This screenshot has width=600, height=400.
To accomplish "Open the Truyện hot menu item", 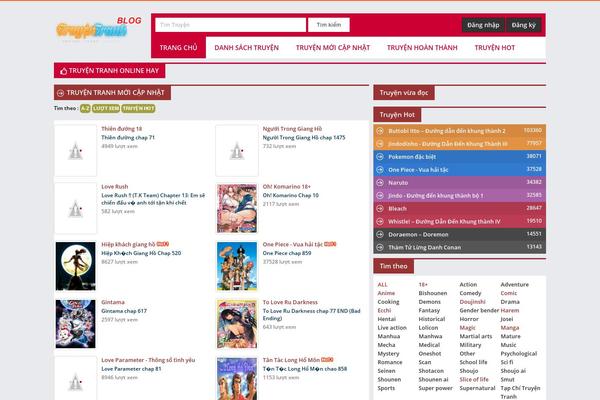I will [x=495, y=47].
